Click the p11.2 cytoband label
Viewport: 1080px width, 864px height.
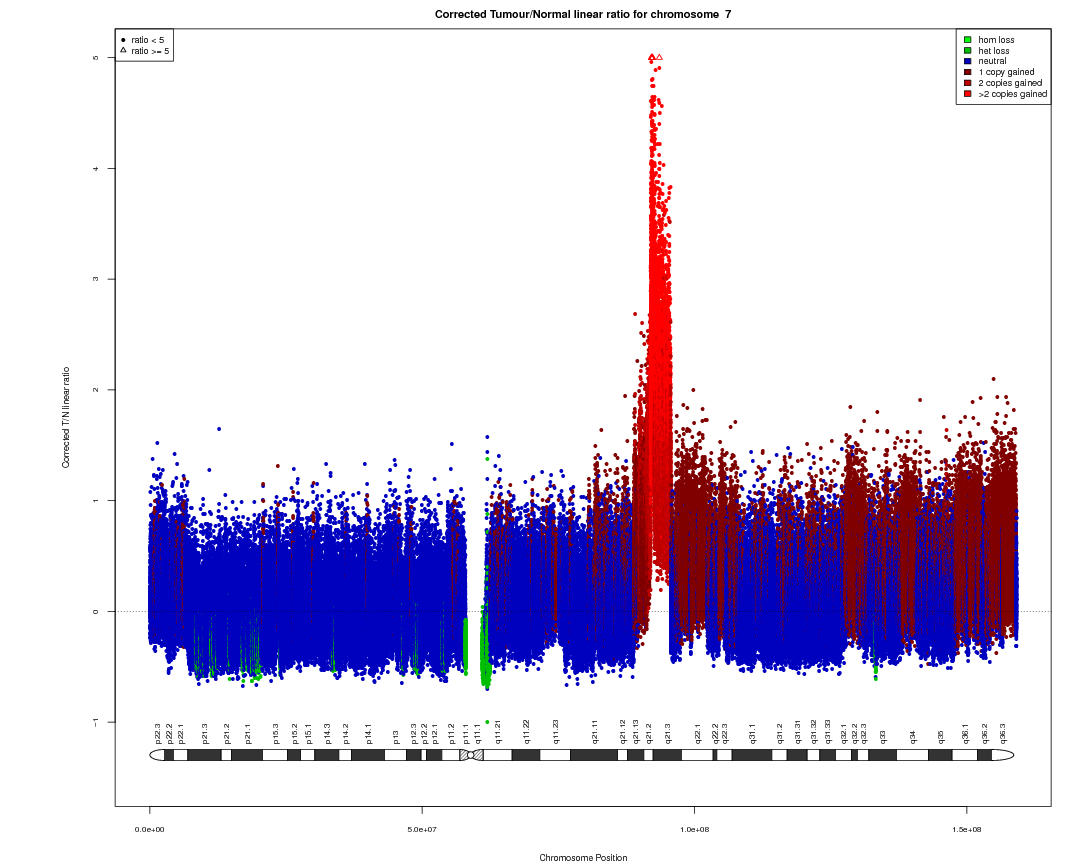click(x=452, y=734)
